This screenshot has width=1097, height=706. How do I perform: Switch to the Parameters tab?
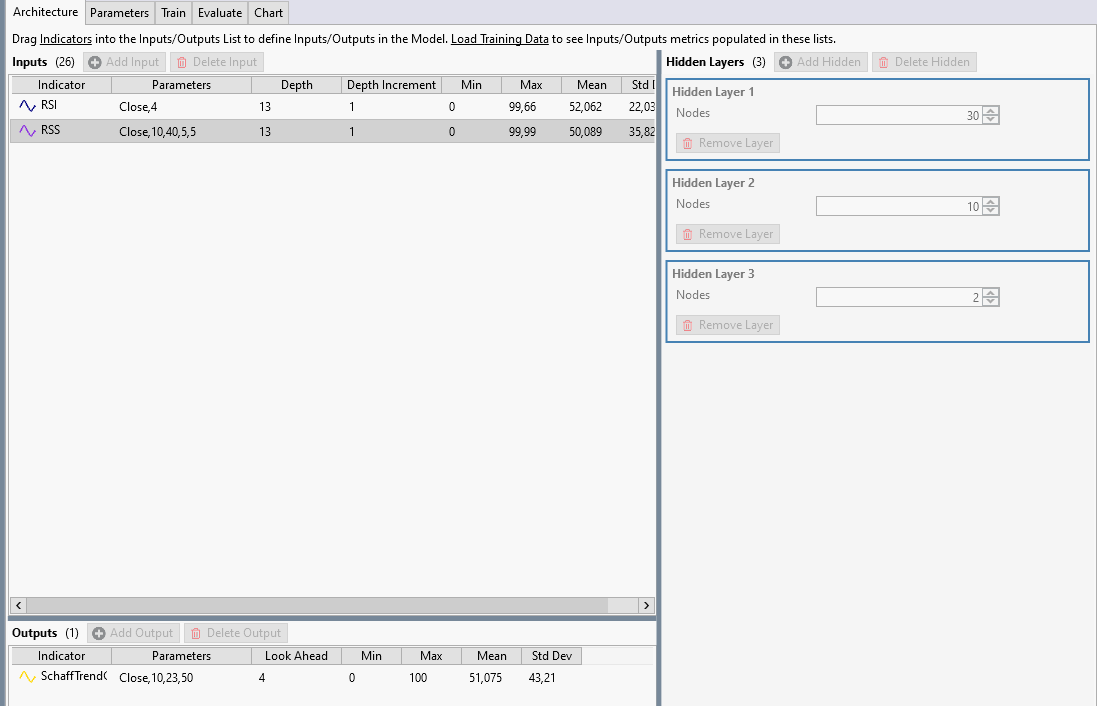(119, 13)
